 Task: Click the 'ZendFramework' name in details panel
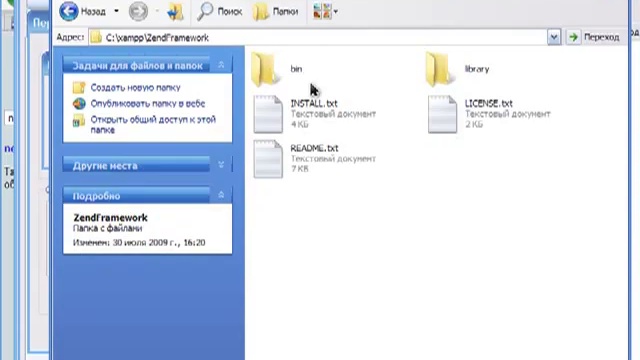tap(110, 218)
